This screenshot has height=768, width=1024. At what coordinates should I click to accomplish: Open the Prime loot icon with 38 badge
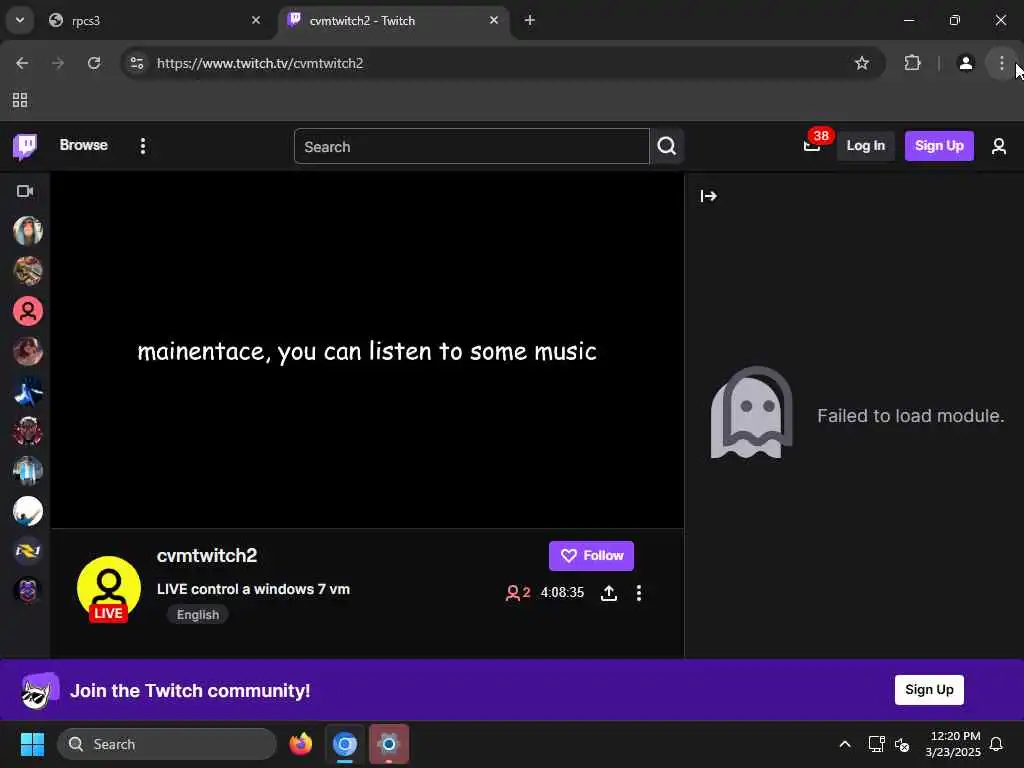812,144
